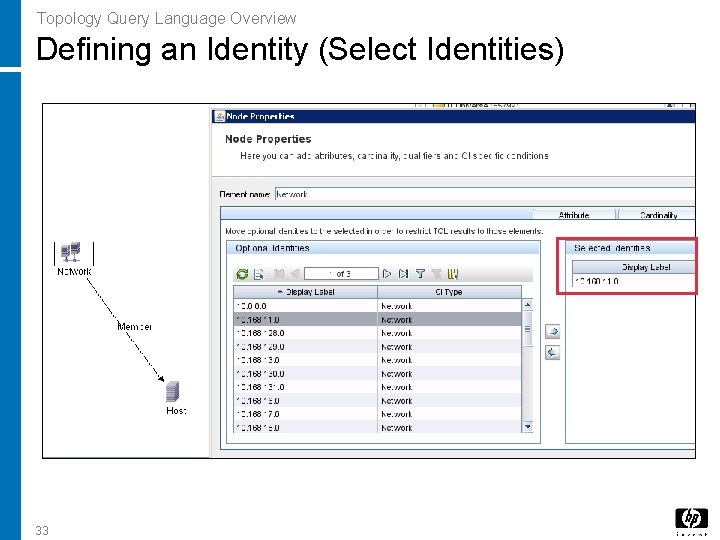Image resolution: width=720 pixels, height=540 pixels.
Task: Select the 10.168.128.0 row
Action: tap(377, 333)
